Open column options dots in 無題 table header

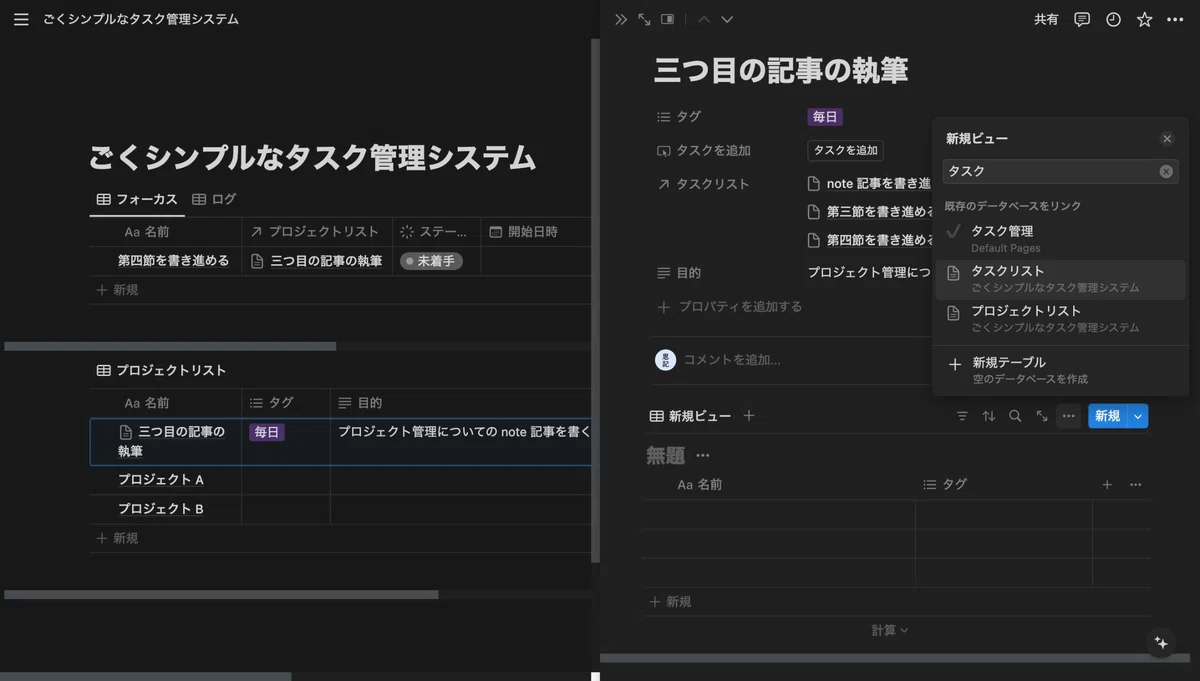point(1135,484)
